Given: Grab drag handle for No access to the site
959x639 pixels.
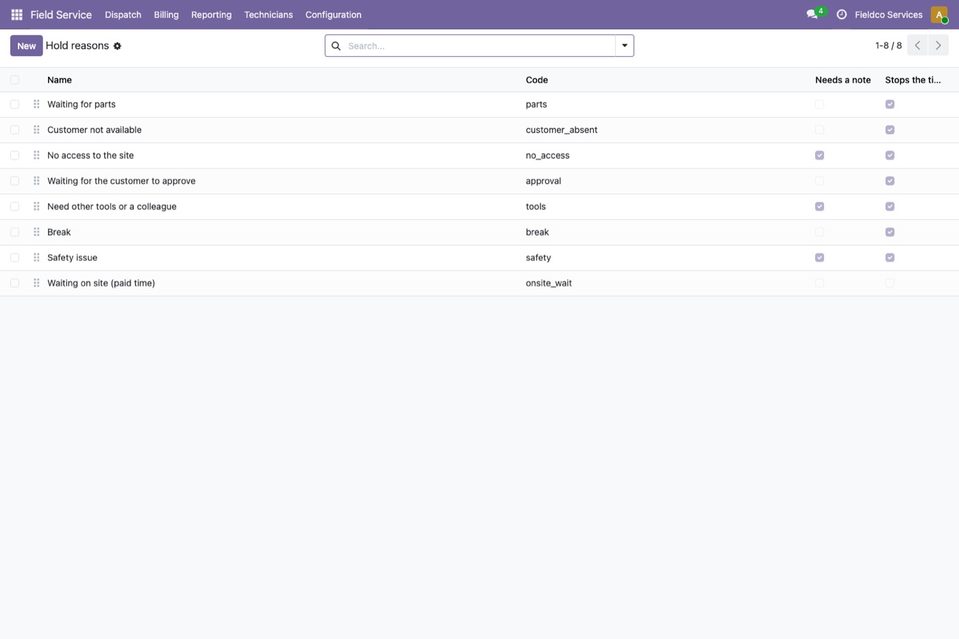Looking at the screenshot, I should pyautogui.click(x=37, y=155).
